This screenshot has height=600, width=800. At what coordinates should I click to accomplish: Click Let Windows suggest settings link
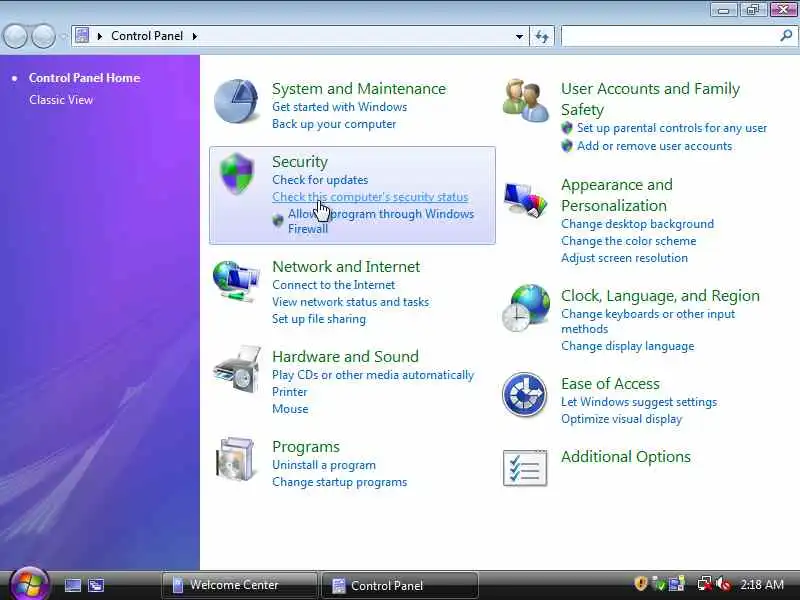pyautogui.click(x=639, y=402)
